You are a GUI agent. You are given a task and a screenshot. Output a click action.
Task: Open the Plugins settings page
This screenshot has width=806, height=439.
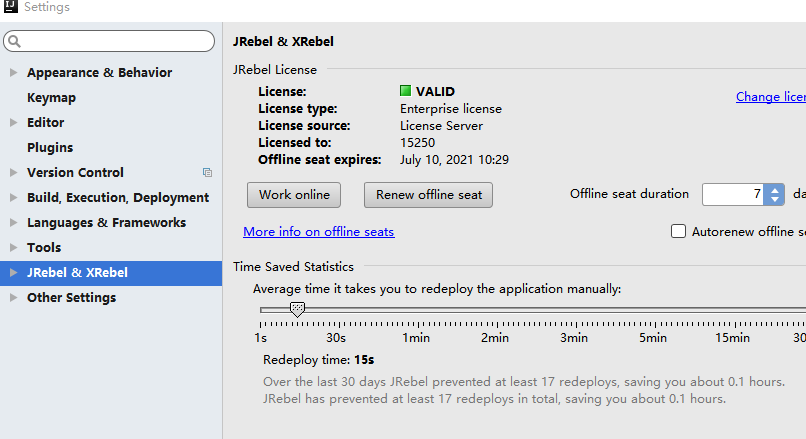[x=50, y=148]
